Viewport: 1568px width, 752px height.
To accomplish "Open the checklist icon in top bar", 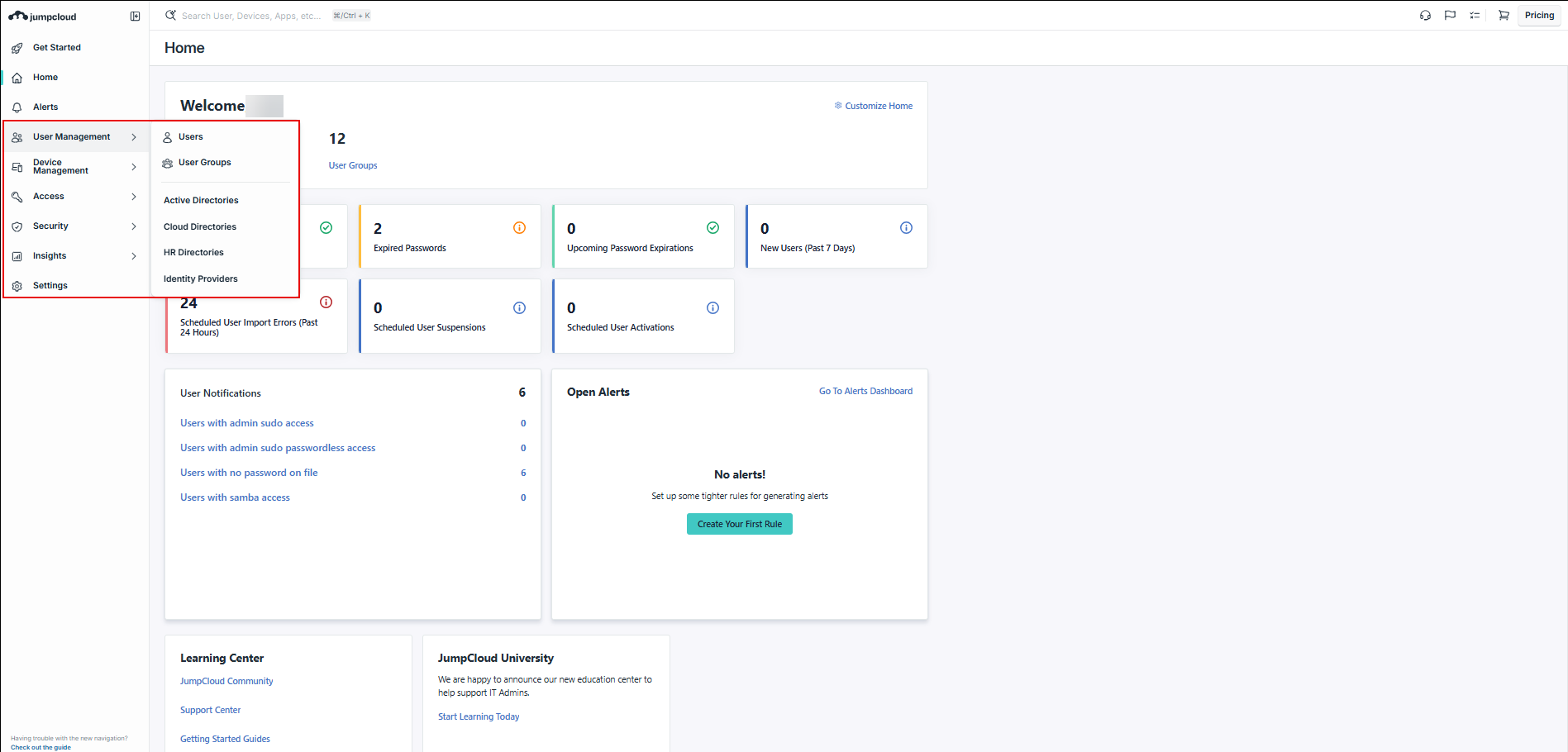I will [x=1475, y=16].
